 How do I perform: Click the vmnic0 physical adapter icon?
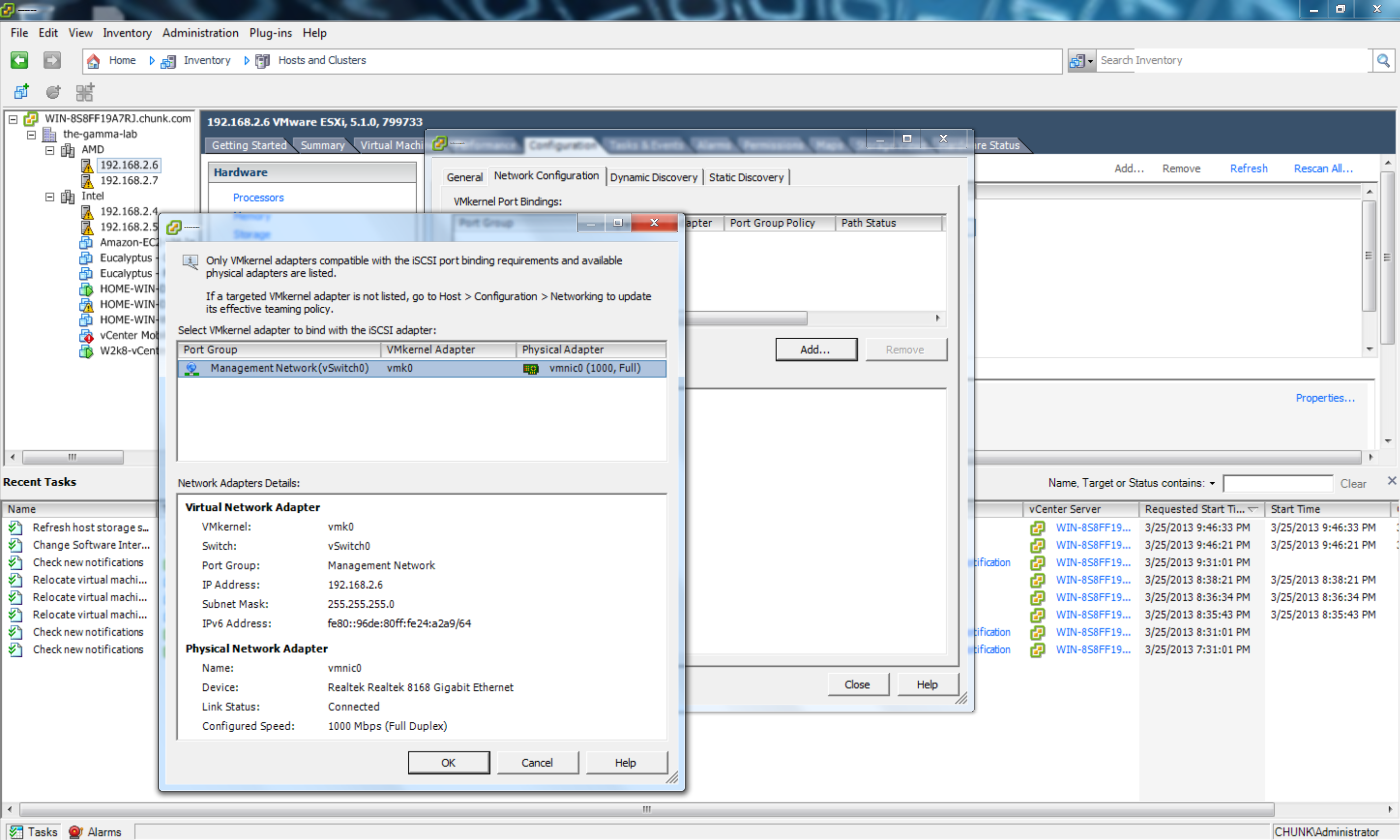click(530, 369)
